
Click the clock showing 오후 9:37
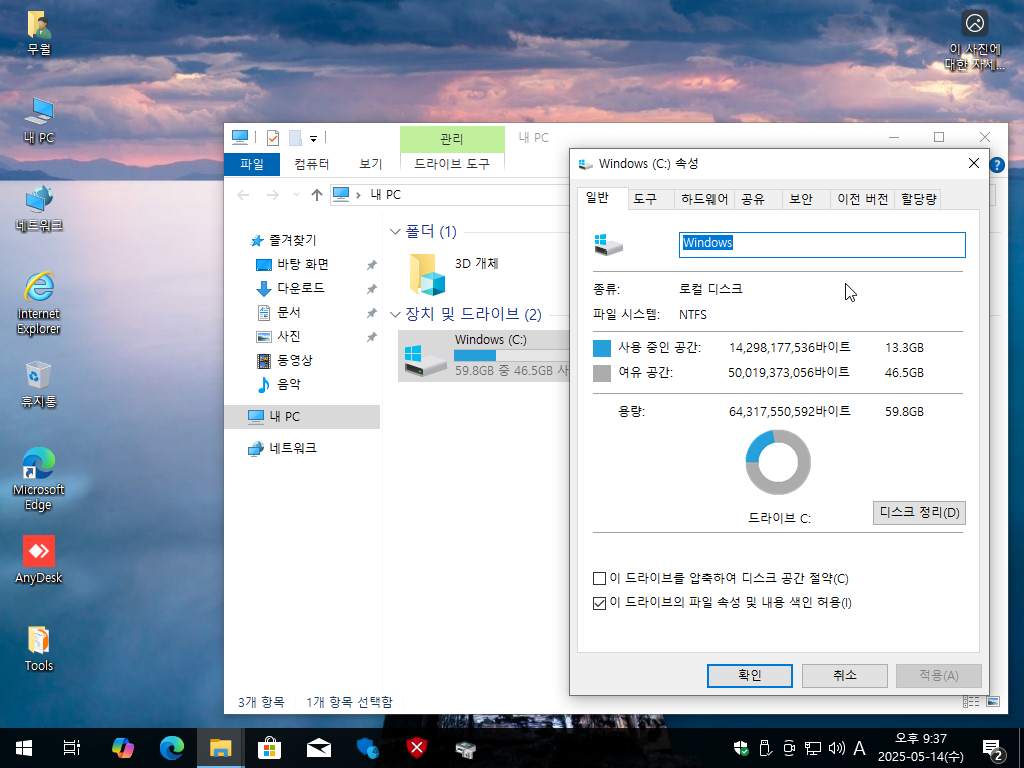click(920, 748)
